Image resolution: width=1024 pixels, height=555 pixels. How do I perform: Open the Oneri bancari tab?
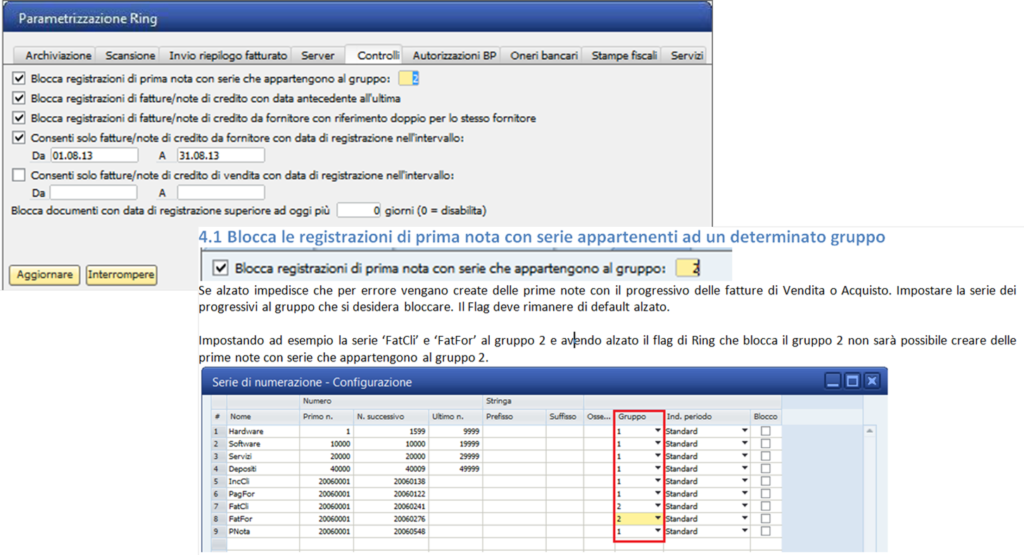[x=543, y=56]
